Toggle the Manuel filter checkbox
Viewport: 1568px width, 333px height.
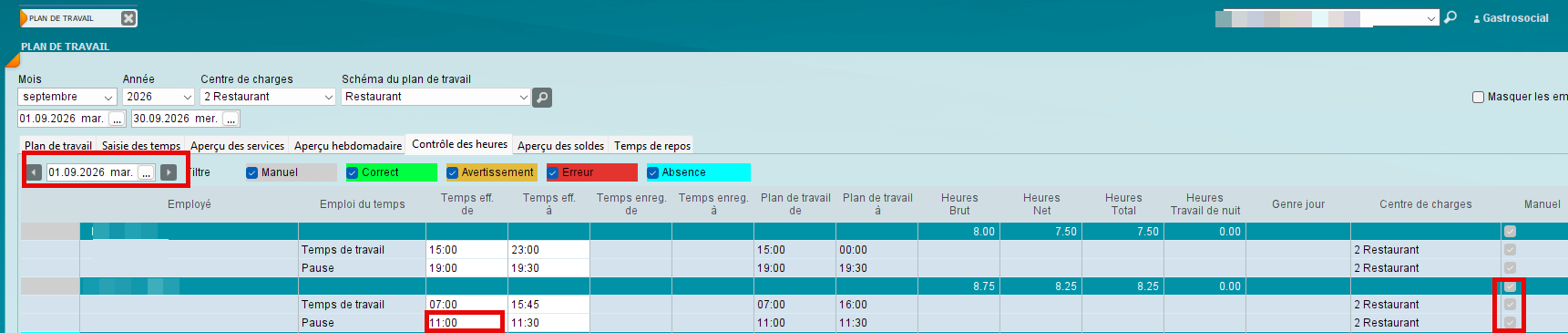pyautogui.click(x=252, y=172)
